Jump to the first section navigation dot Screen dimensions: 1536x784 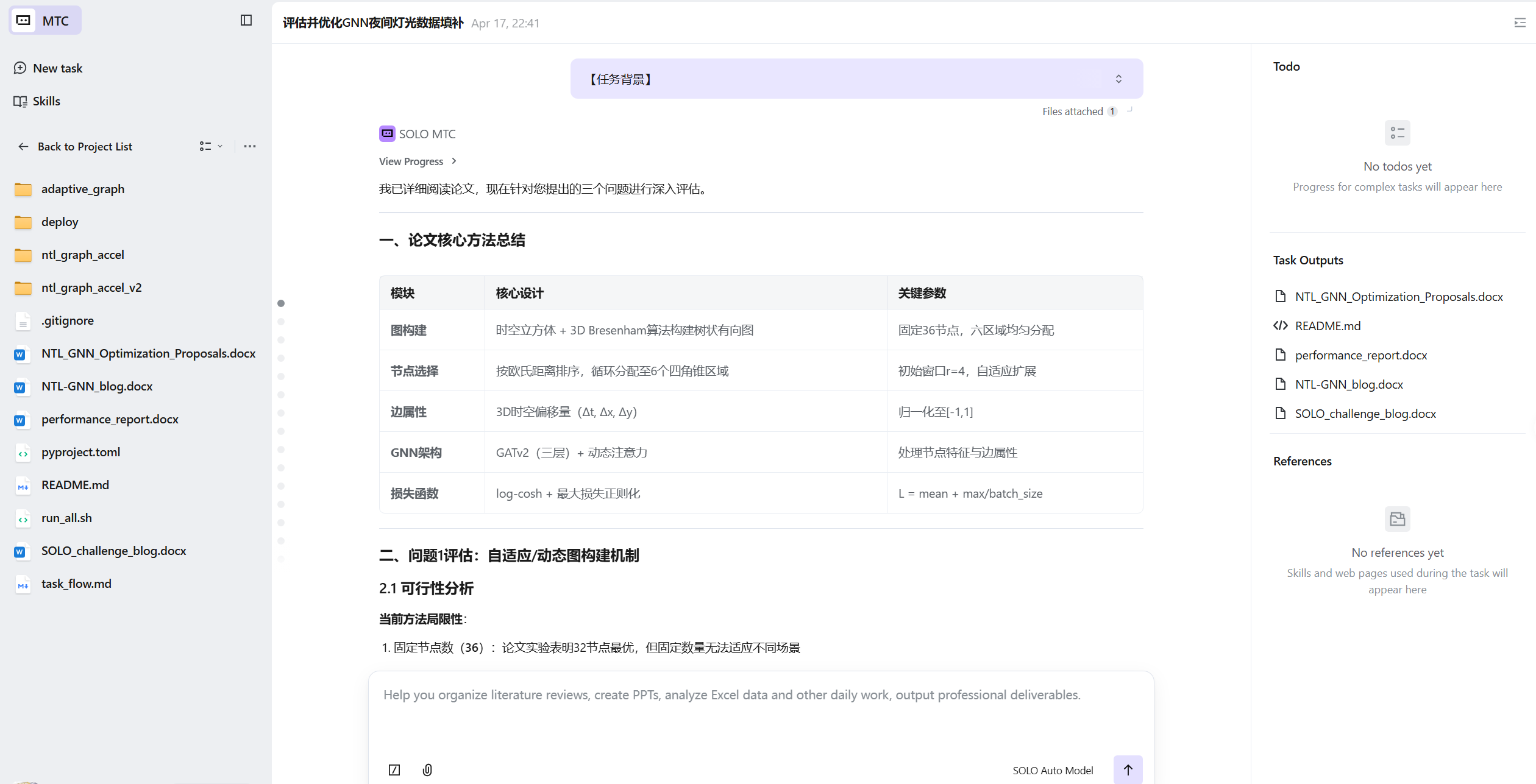[x=281, y=303]
